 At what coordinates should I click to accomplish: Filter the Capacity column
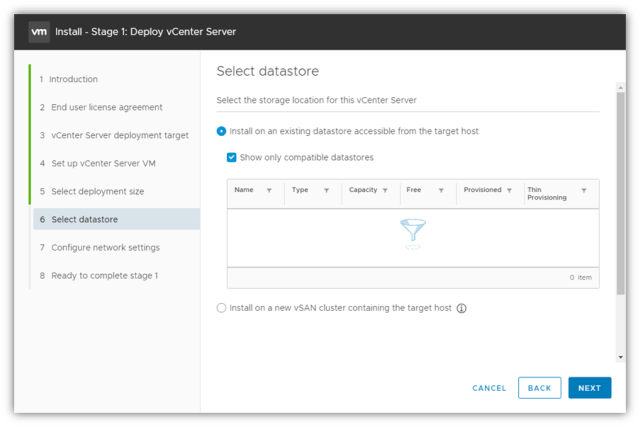pos(386,189)
